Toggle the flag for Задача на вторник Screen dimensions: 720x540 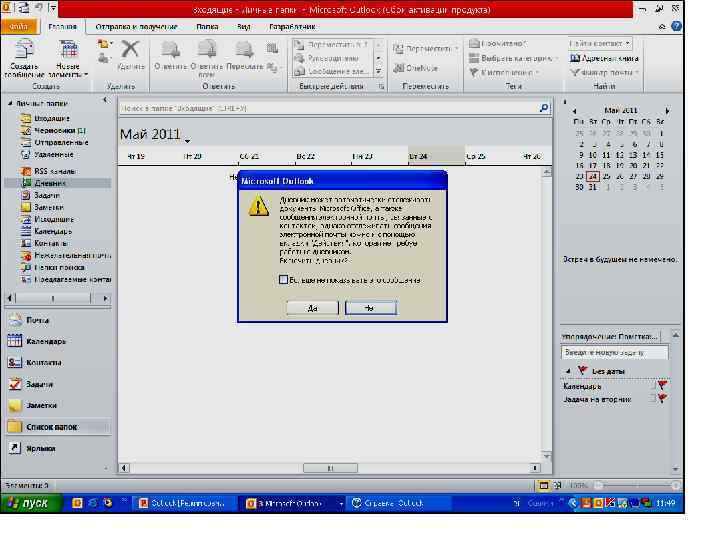pos(662,399)
